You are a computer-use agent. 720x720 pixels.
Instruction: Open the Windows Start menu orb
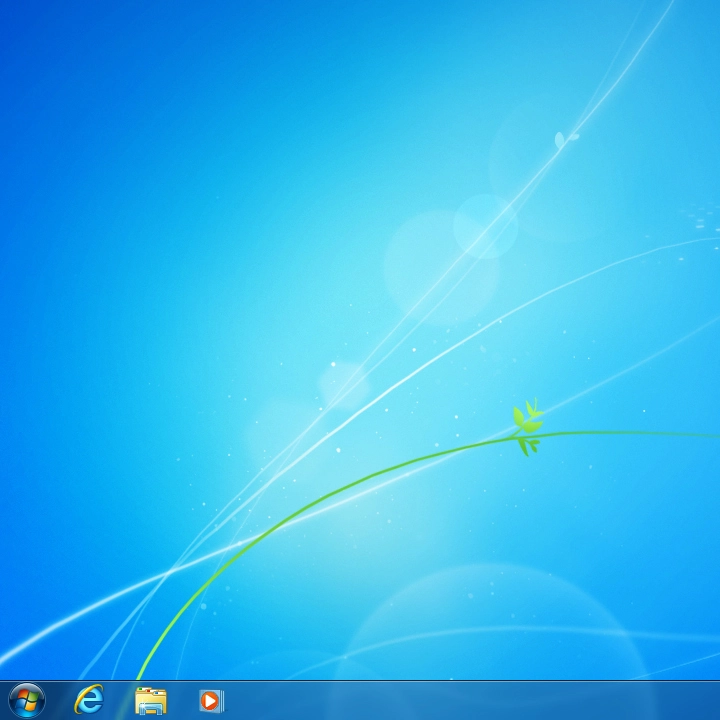(26, 700)
